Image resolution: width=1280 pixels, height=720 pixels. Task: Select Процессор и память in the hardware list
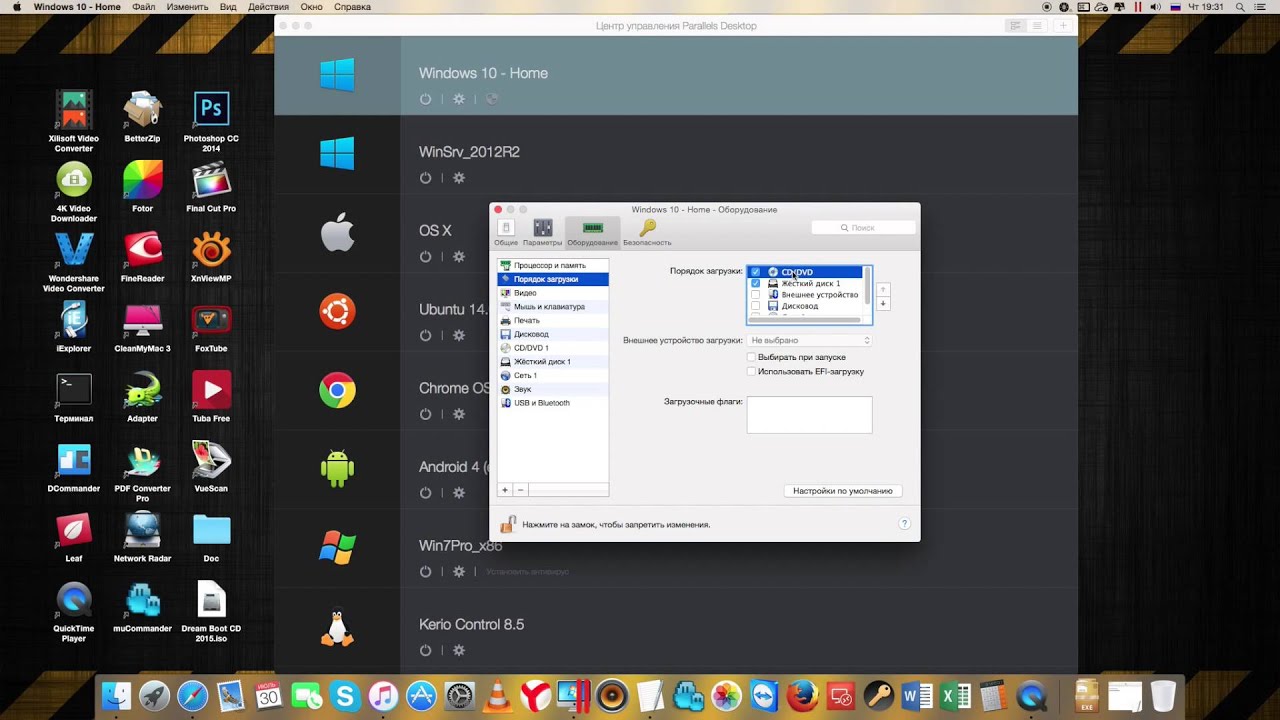click(x=553, y=265)
